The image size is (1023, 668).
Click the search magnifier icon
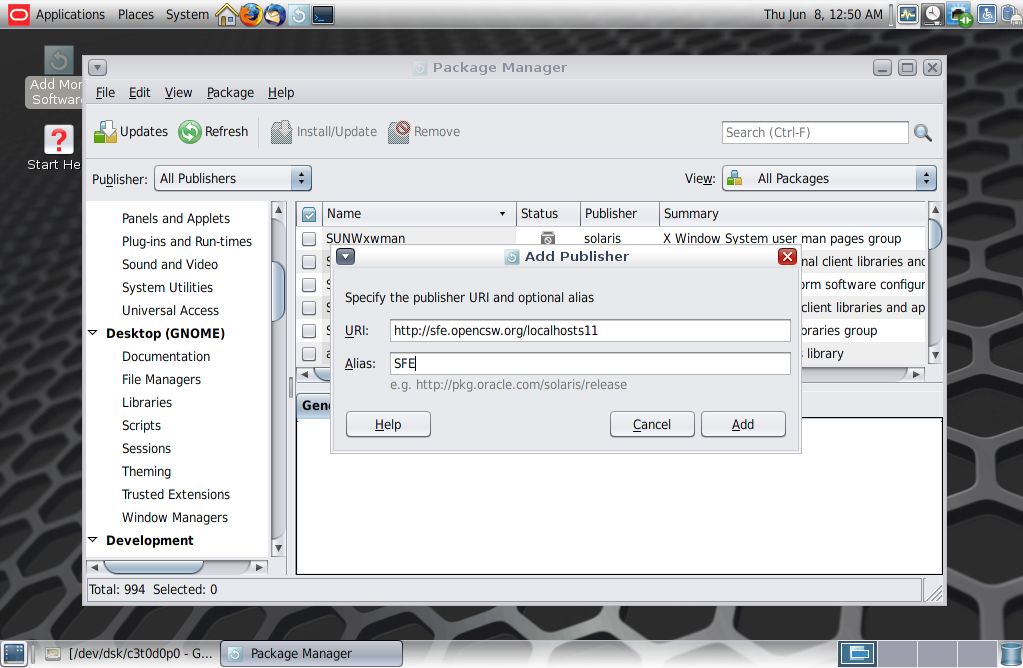921,131
